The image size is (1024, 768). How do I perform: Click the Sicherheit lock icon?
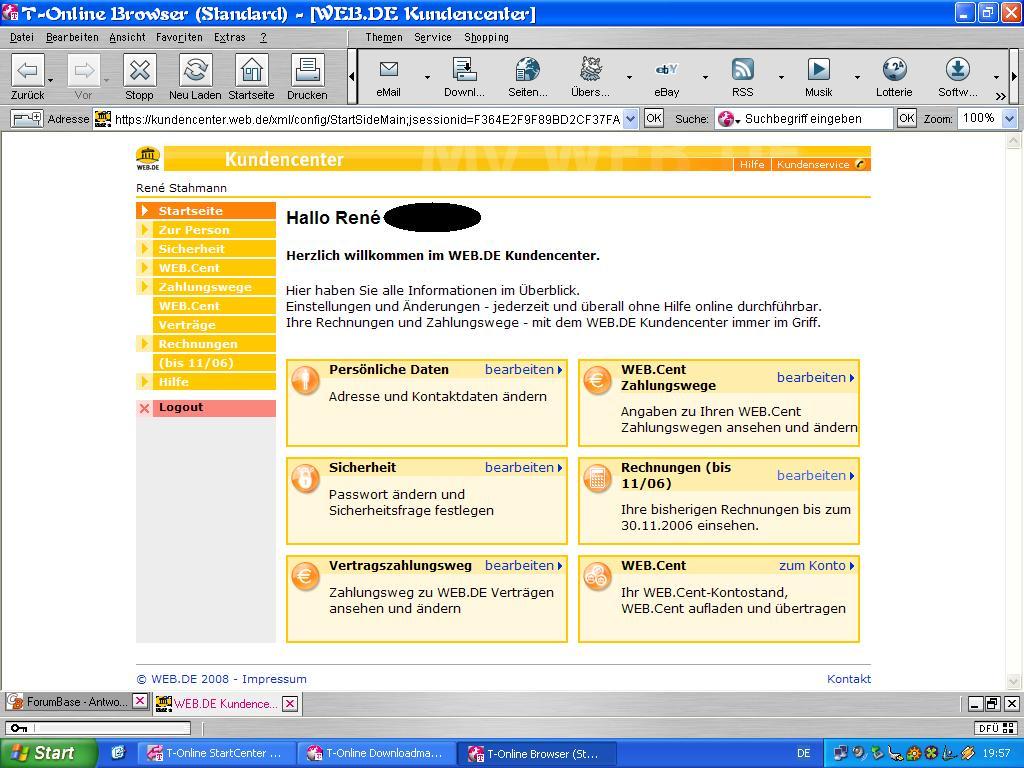[x=305, y=477]
